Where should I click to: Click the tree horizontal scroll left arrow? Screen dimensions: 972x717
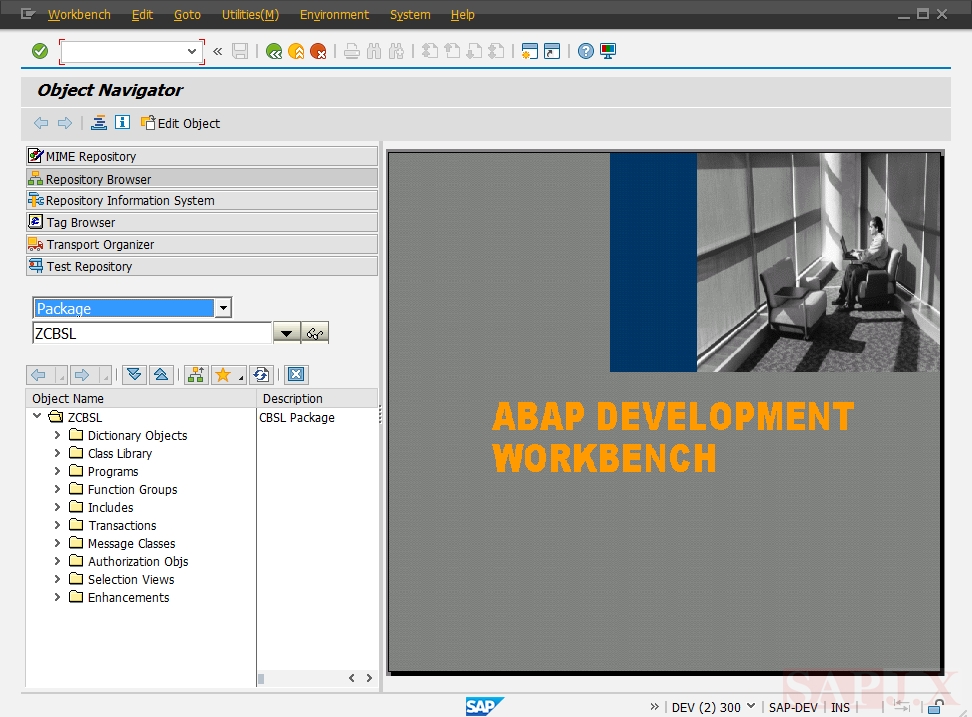click(x=351, y=678)
